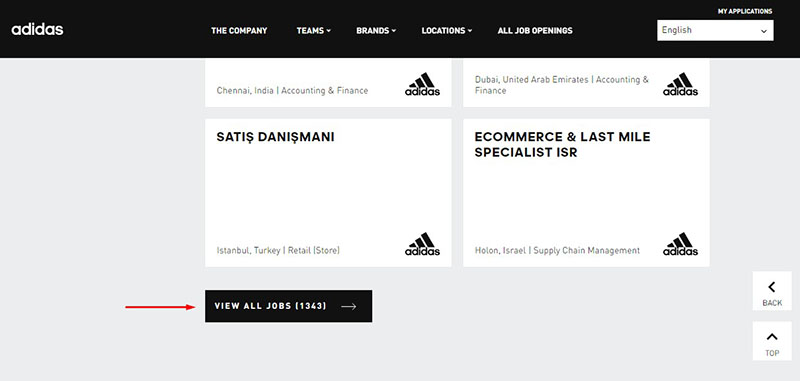This screenshot has height=381, width=800.
Task: Click the adidas logo on the Dubai job card
Action: coord(681,85)
